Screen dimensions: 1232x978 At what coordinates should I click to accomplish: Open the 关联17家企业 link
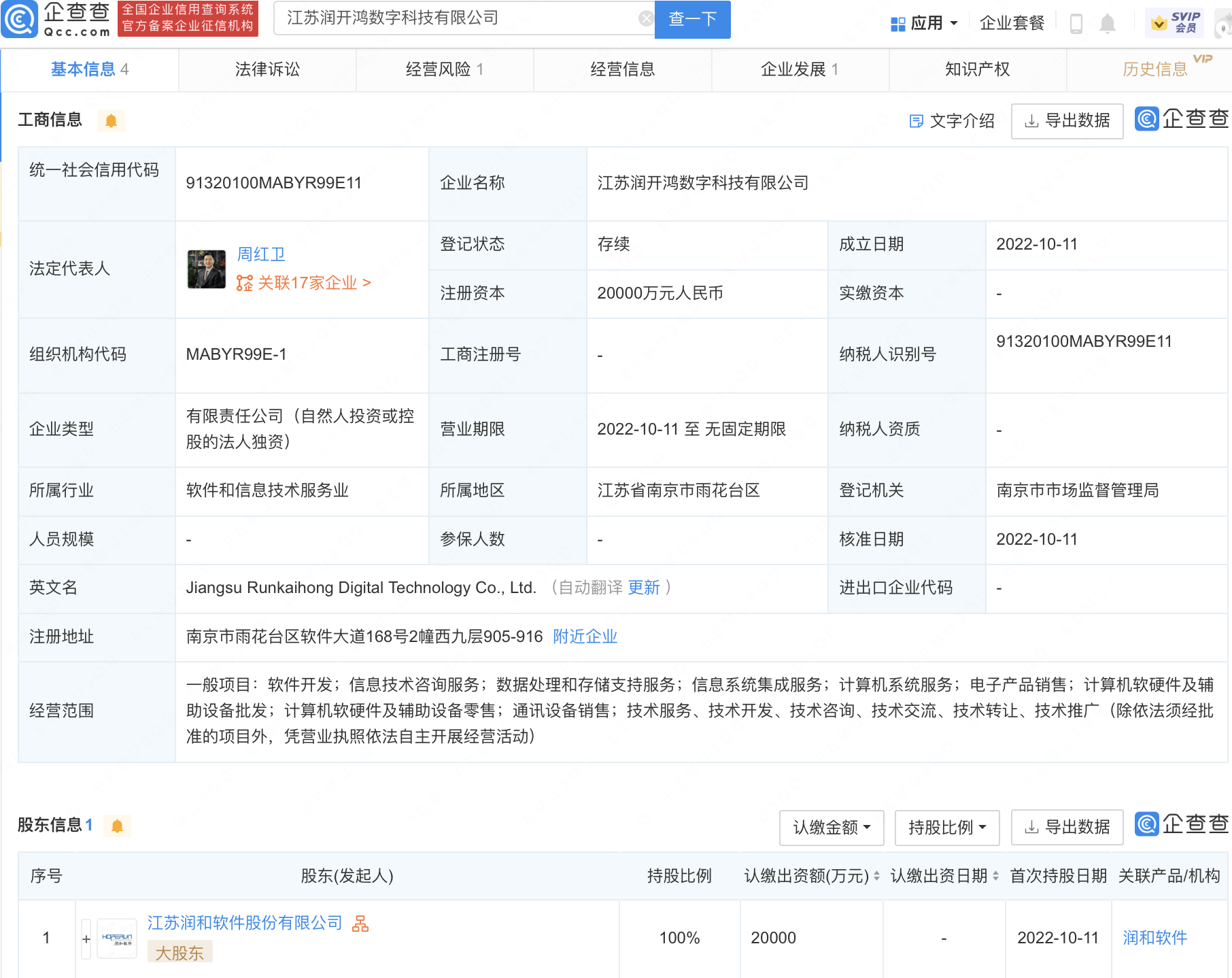[x=313, y=283]
